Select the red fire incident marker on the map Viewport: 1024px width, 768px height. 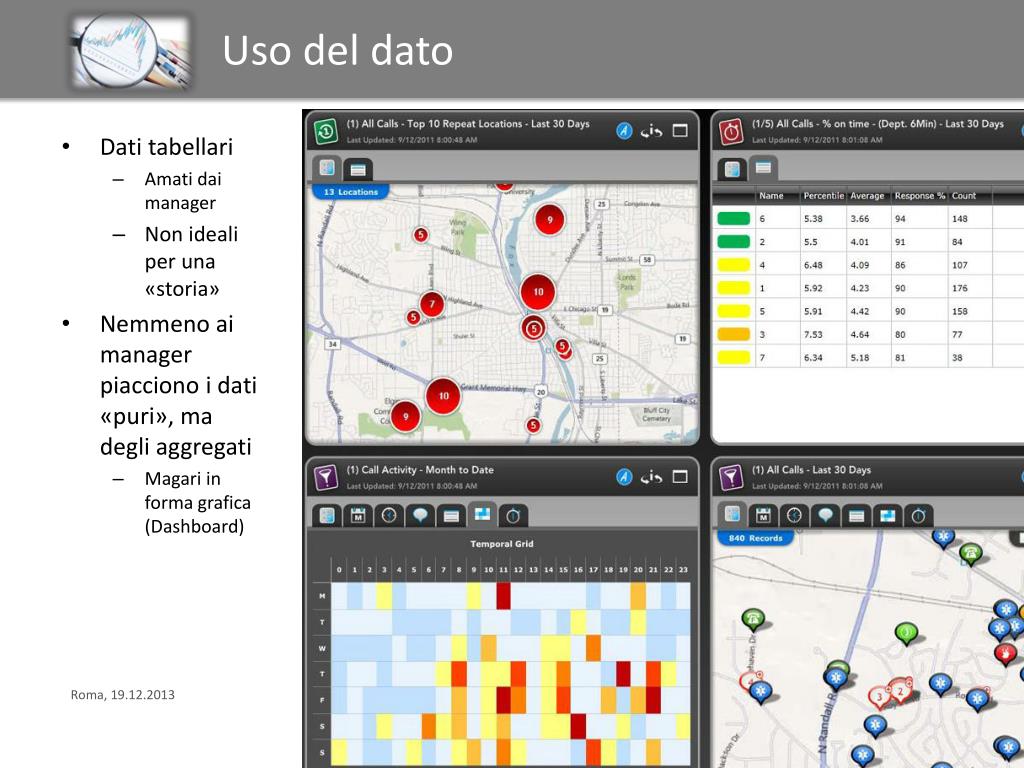[x=1005, y=653]
